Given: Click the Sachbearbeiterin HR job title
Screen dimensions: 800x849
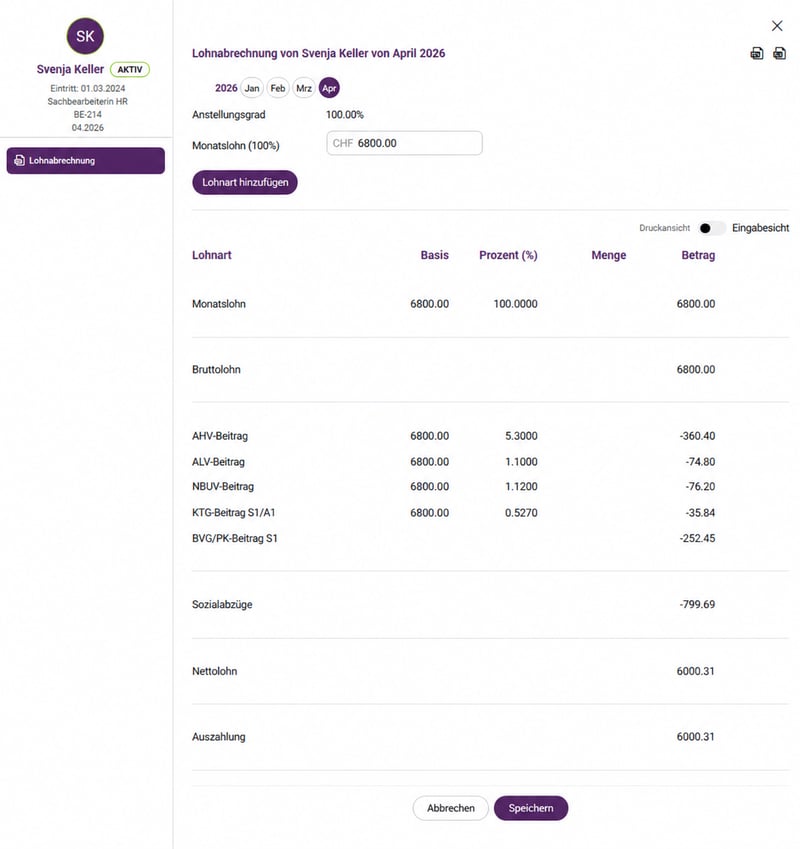Looking at the screenshot, I should pos(88,101).
